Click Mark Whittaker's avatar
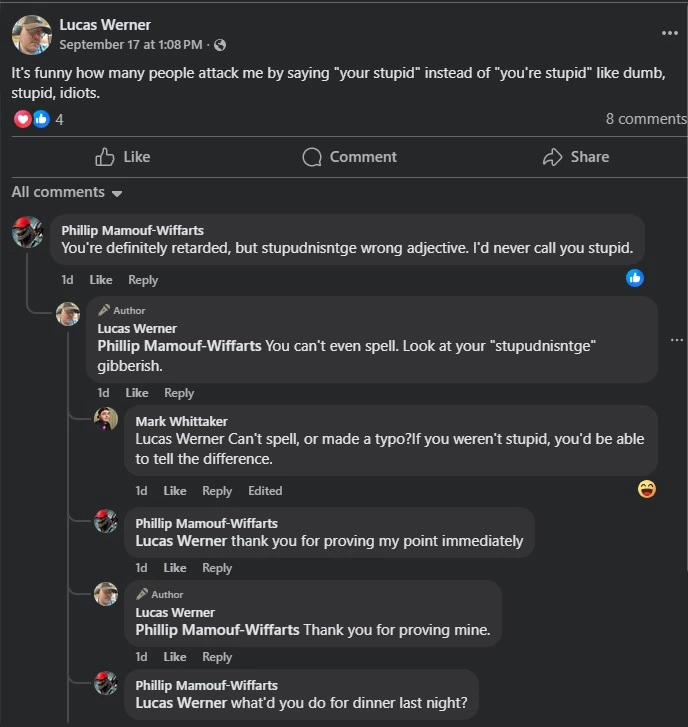 click(106, 420)
